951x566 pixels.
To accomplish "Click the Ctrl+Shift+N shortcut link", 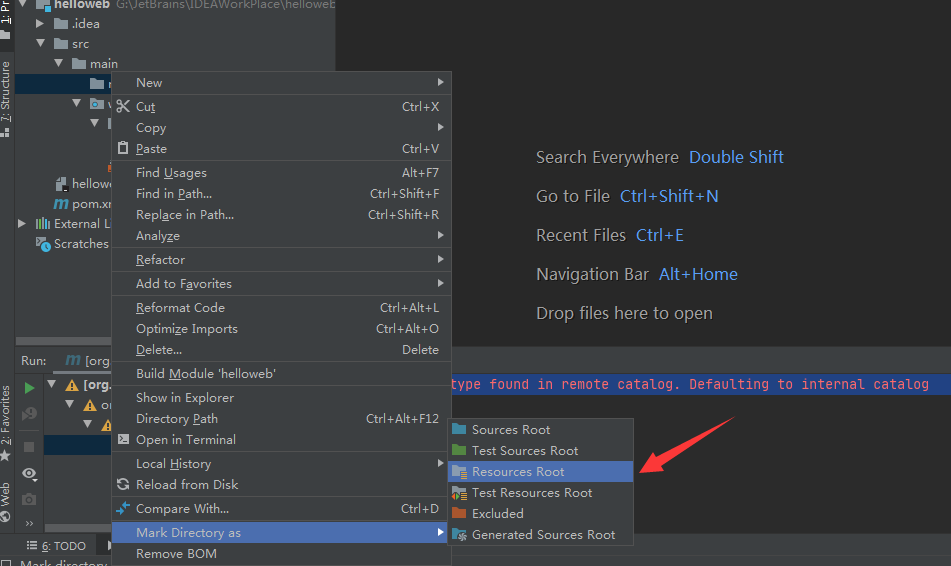I will (x=669, y=196).
